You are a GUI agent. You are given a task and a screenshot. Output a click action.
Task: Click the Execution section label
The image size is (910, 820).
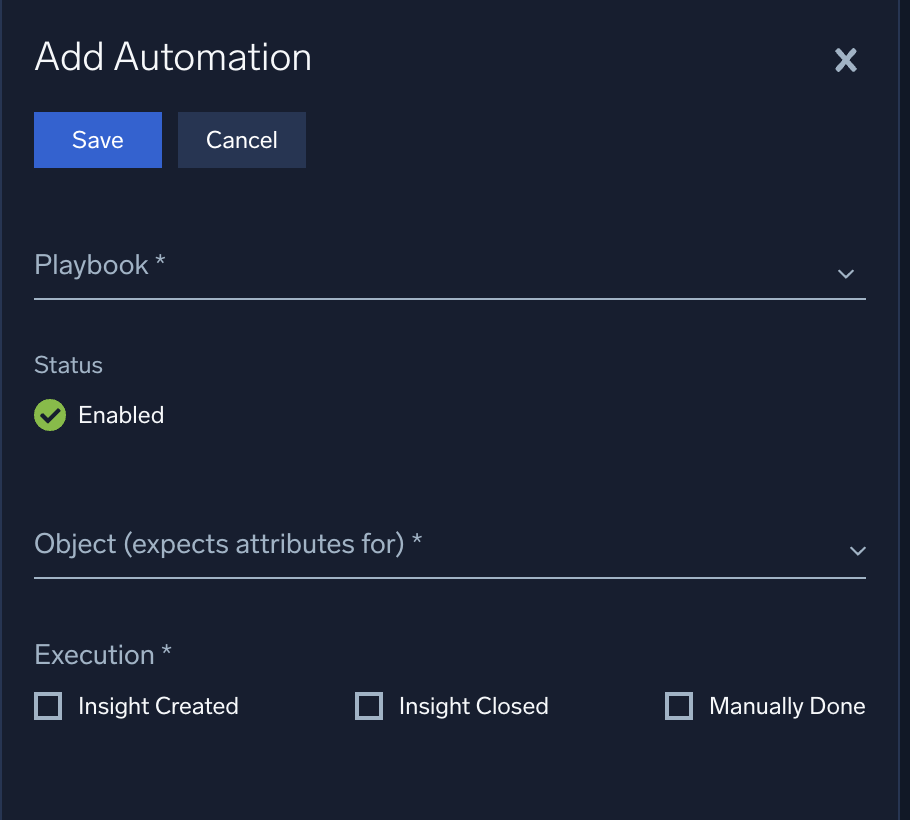101,654
